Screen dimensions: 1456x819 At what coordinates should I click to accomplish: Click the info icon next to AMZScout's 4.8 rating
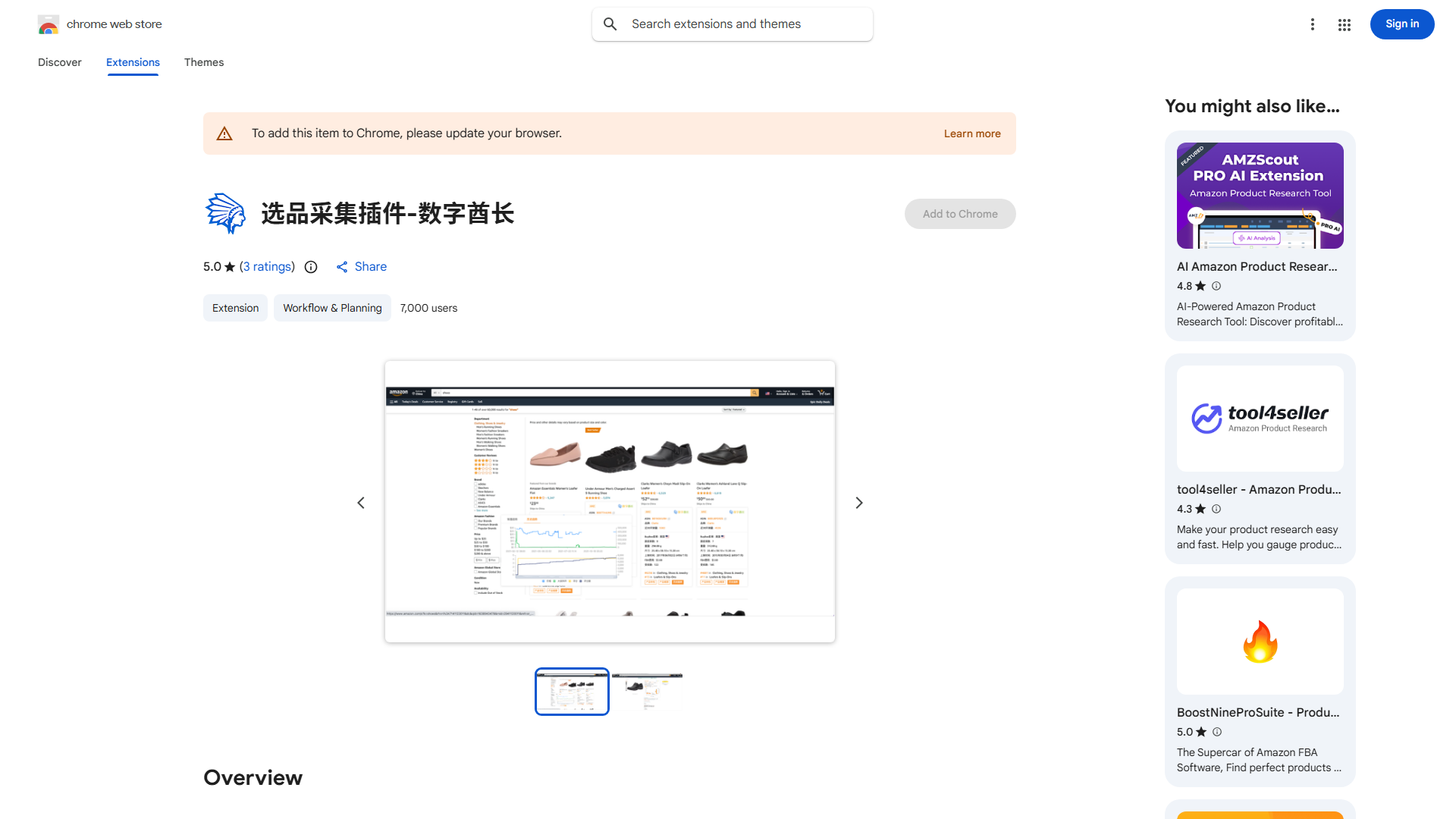pos(1216,286)
